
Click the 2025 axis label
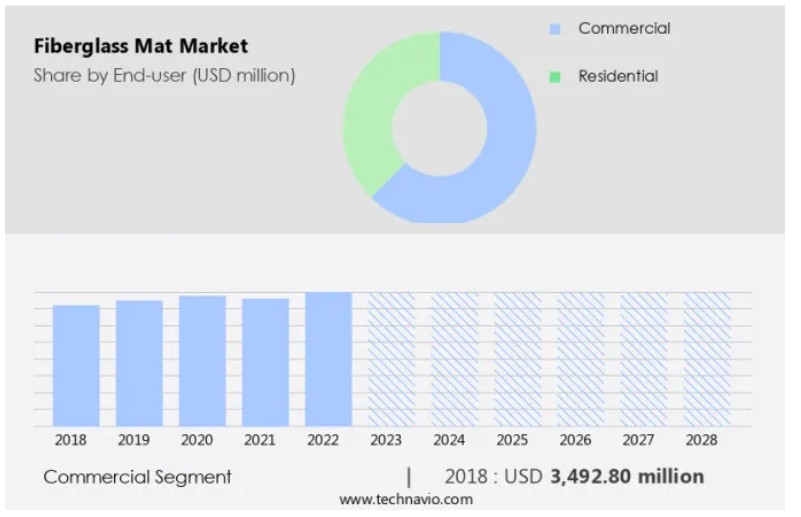[x=512, y=440]
